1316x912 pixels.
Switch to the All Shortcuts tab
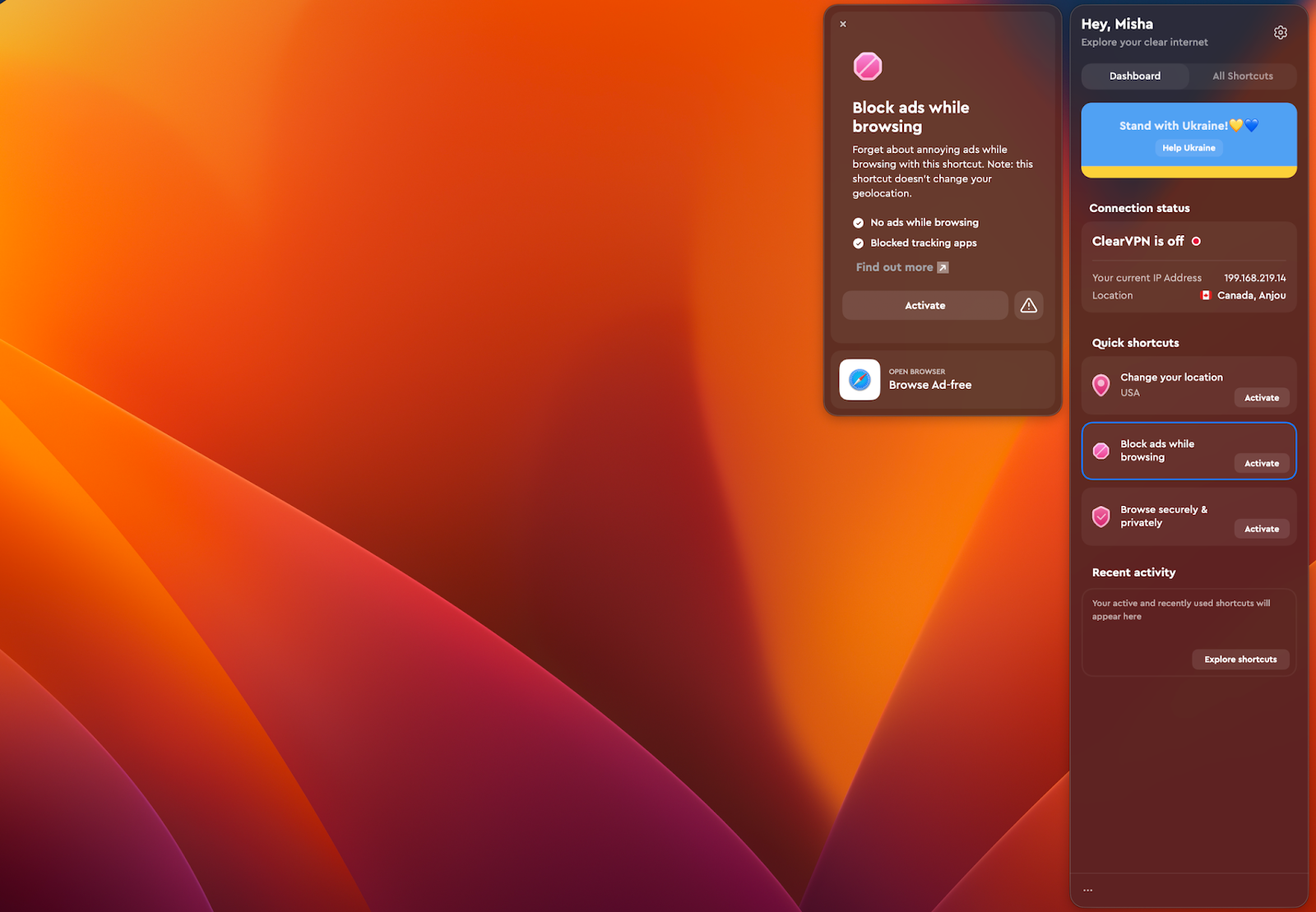pos(1242,76)
